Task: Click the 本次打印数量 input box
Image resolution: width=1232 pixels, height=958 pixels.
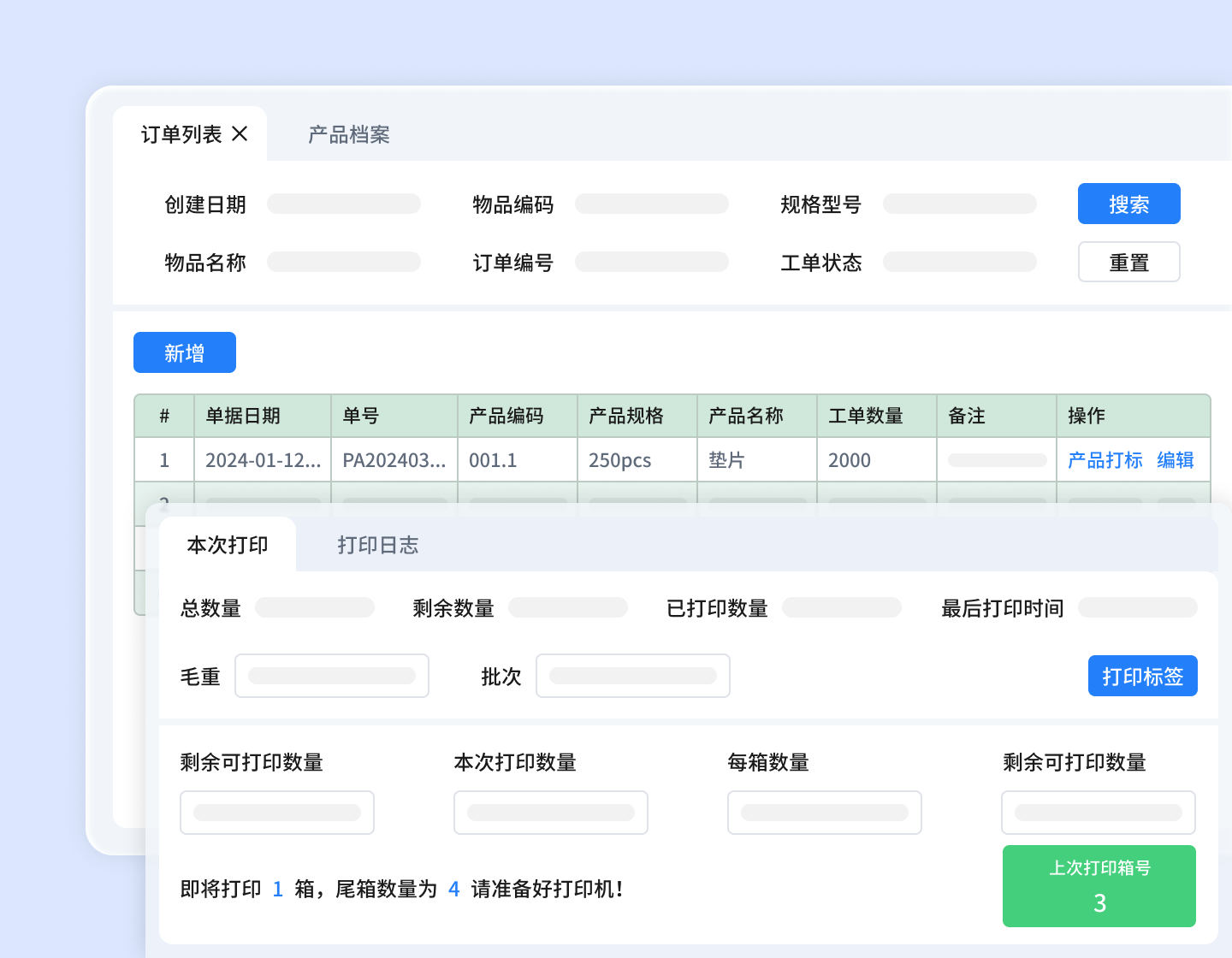Action: point(551,813)
